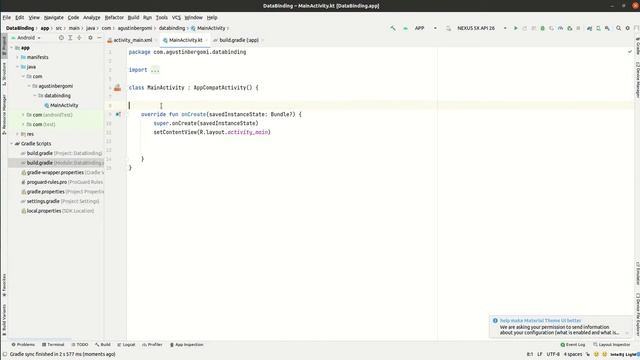
Task: Click the green analysis checkmark in editor
Action: 630,52
